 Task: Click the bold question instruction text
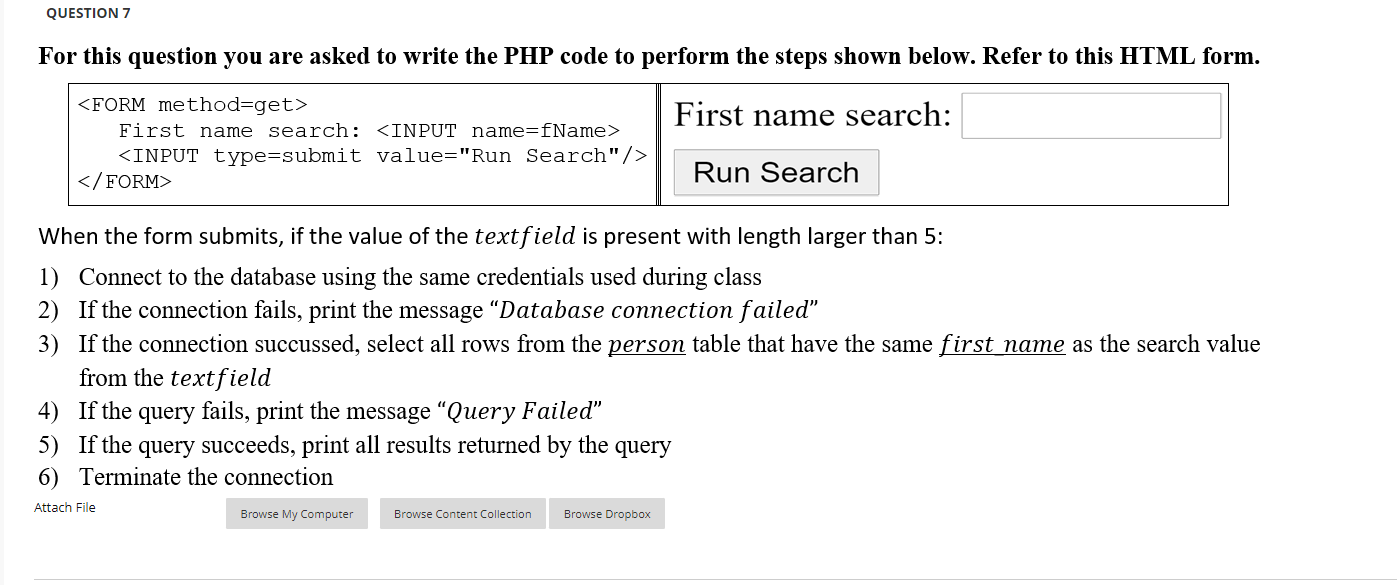[648, 56]
